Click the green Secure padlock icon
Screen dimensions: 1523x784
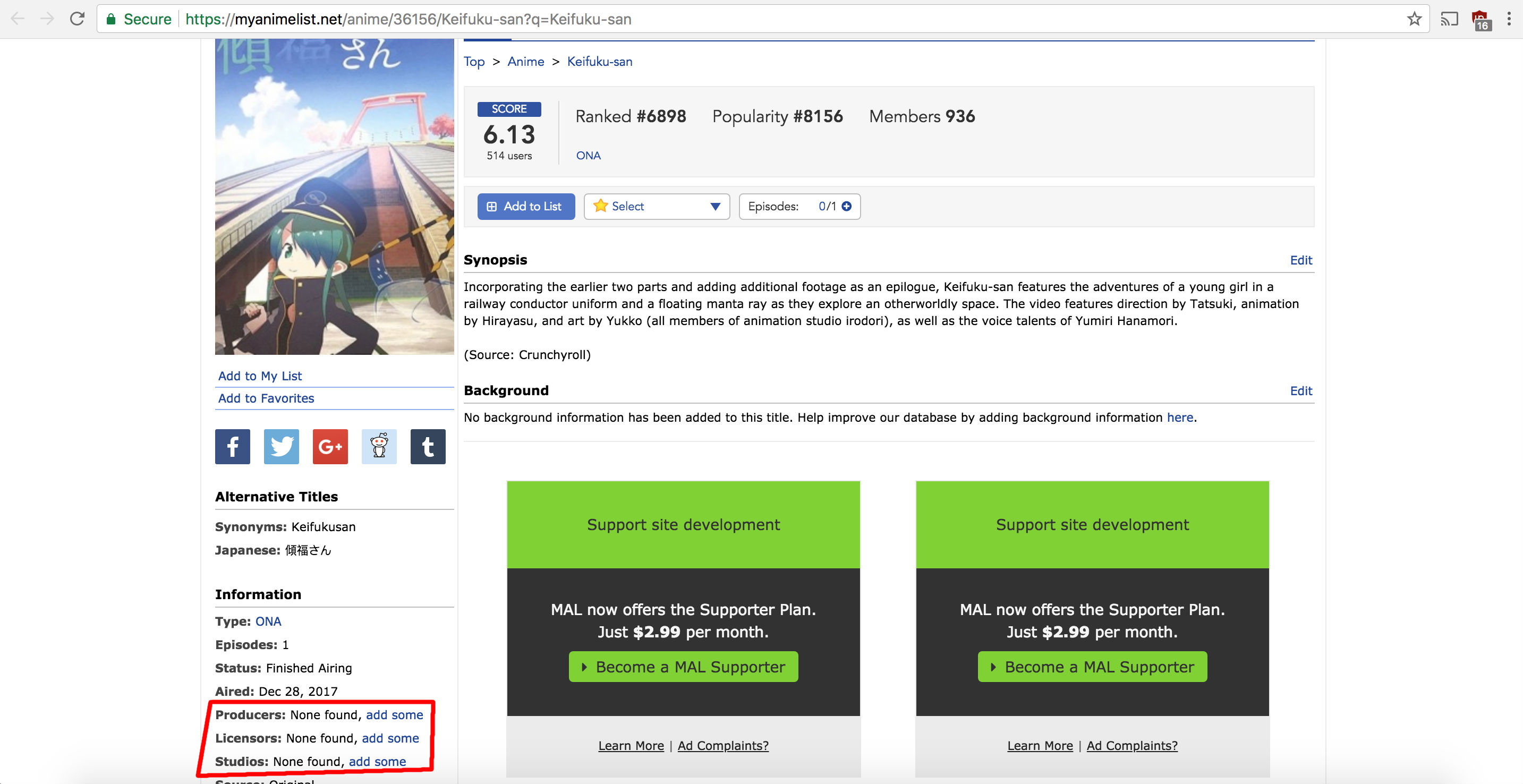pos(110,19)
